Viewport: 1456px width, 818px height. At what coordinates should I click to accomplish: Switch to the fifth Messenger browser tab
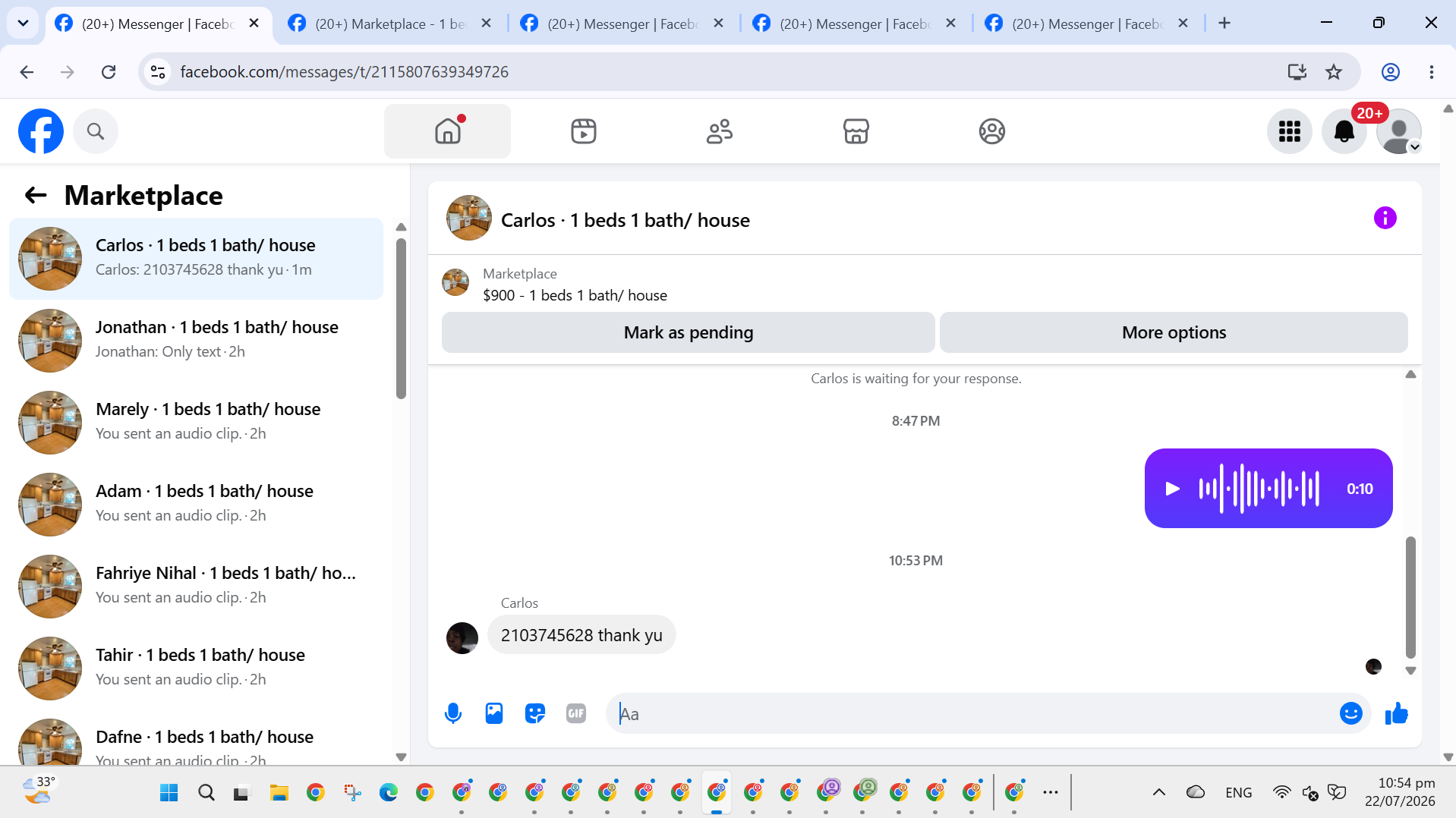(1087, 24)
